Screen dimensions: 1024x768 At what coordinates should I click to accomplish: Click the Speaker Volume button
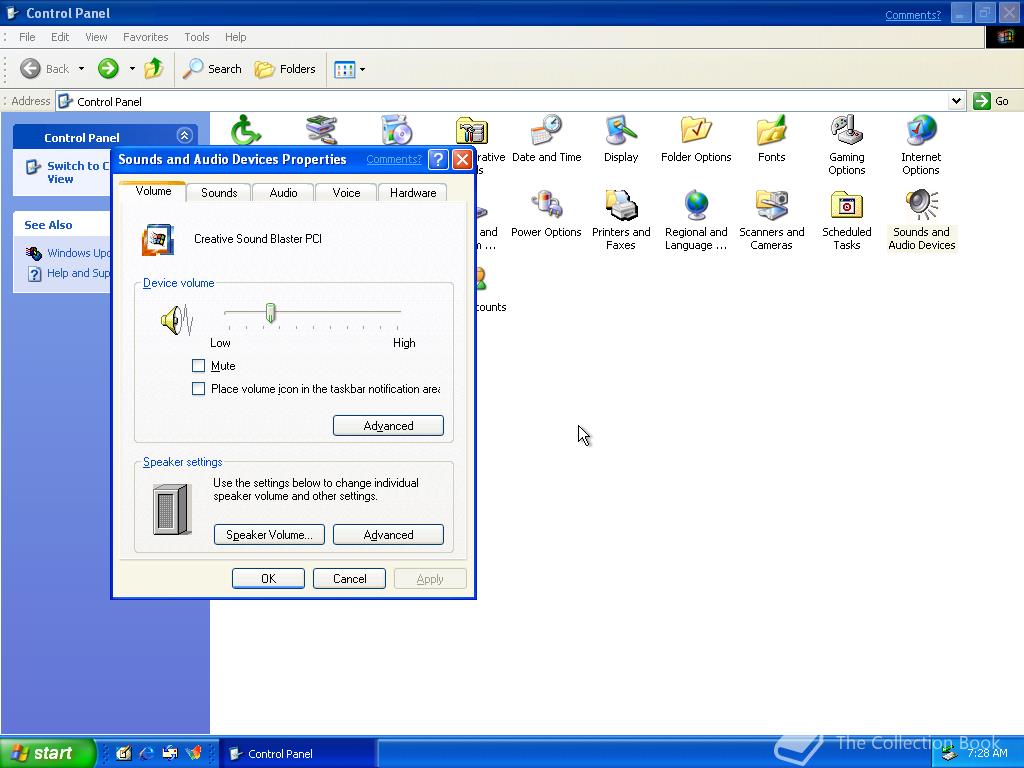pos(269,535)
